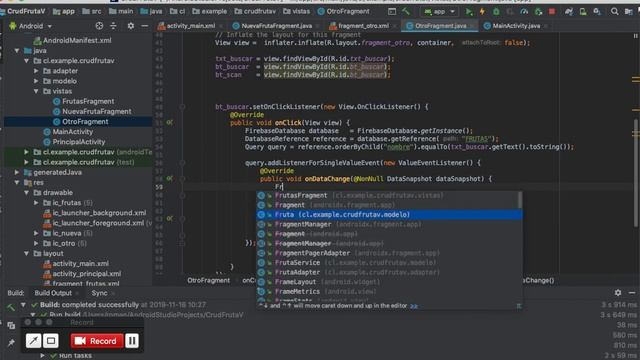Click the vistas breadcrumb in navigation bar
Screen dimensions: 640x360
click(301, 11)
